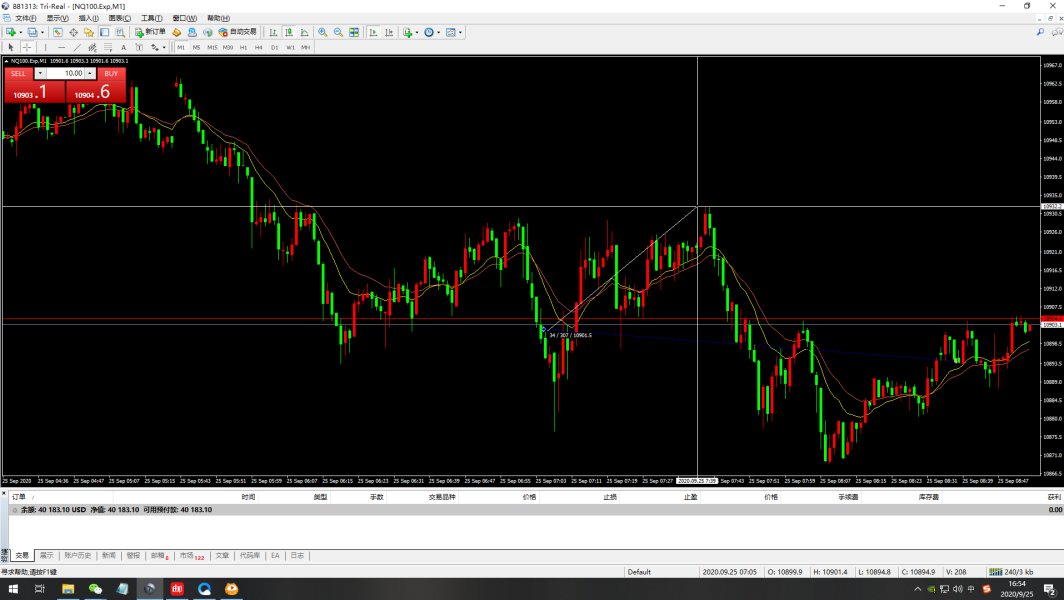
Task: Toggle the 自动交易 auto trading button
Action: tap(238, 32)
